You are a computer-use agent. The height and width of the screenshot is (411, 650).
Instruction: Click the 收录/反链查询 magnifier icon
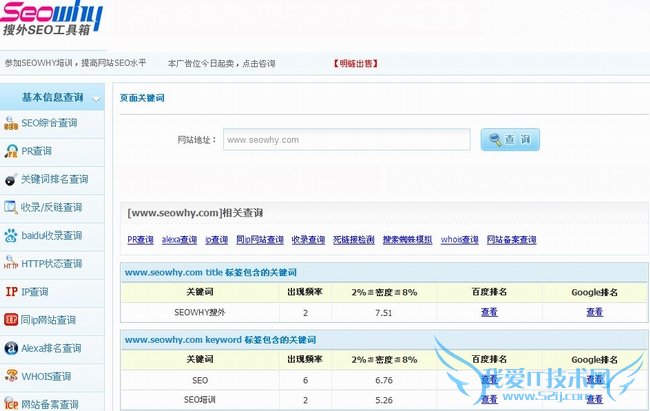click(11, 207)
